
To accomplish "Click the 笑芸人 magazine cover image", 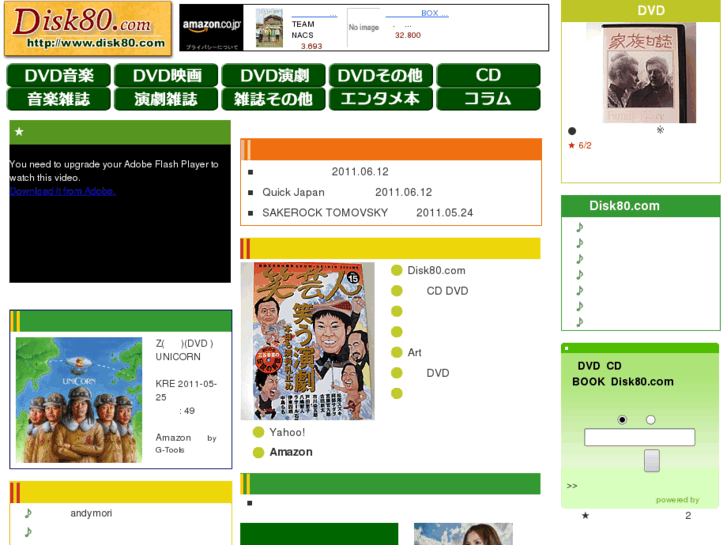I will [x=307, y=341].
